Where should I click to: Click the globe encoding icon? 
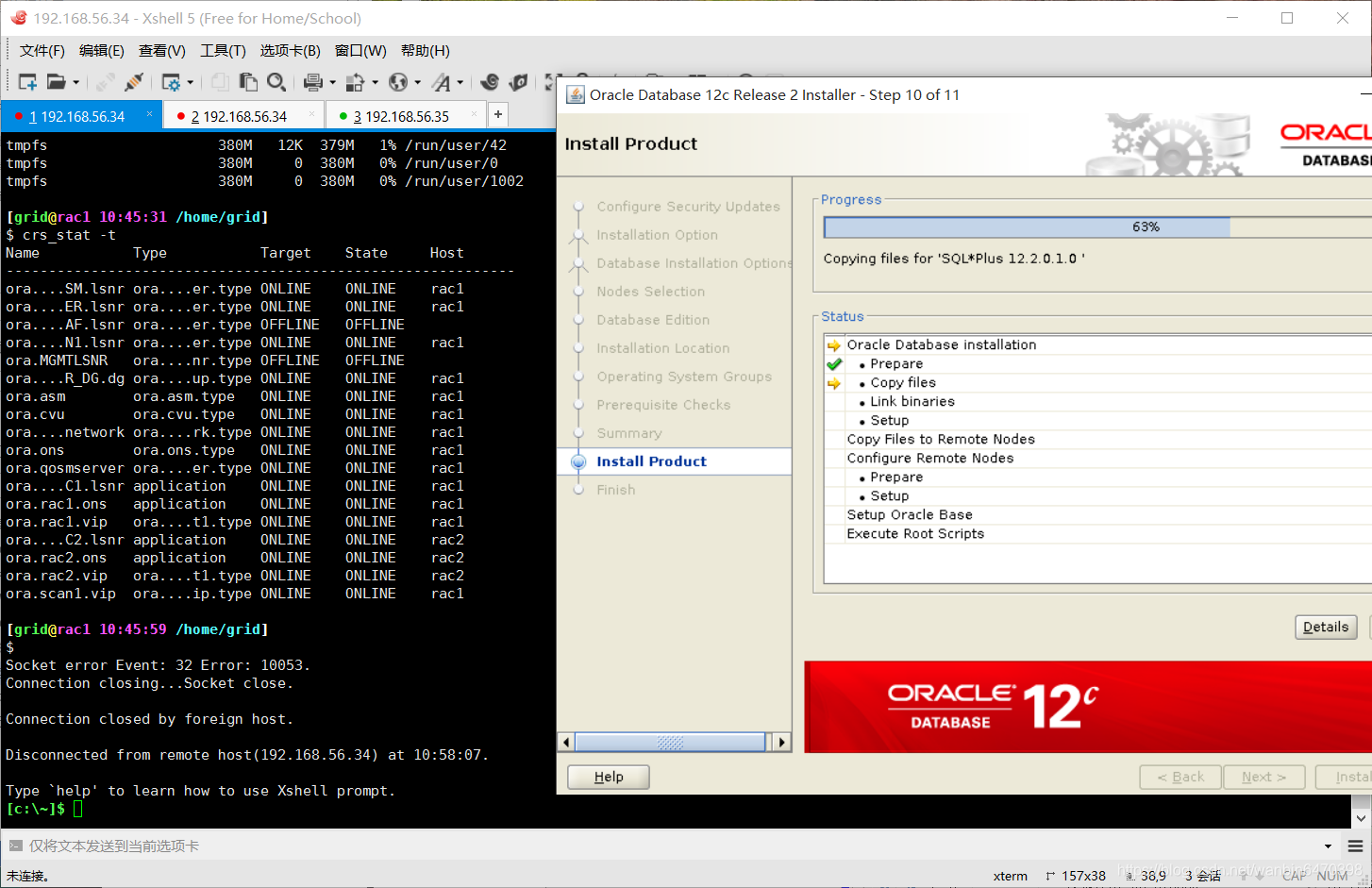[398, 82]
